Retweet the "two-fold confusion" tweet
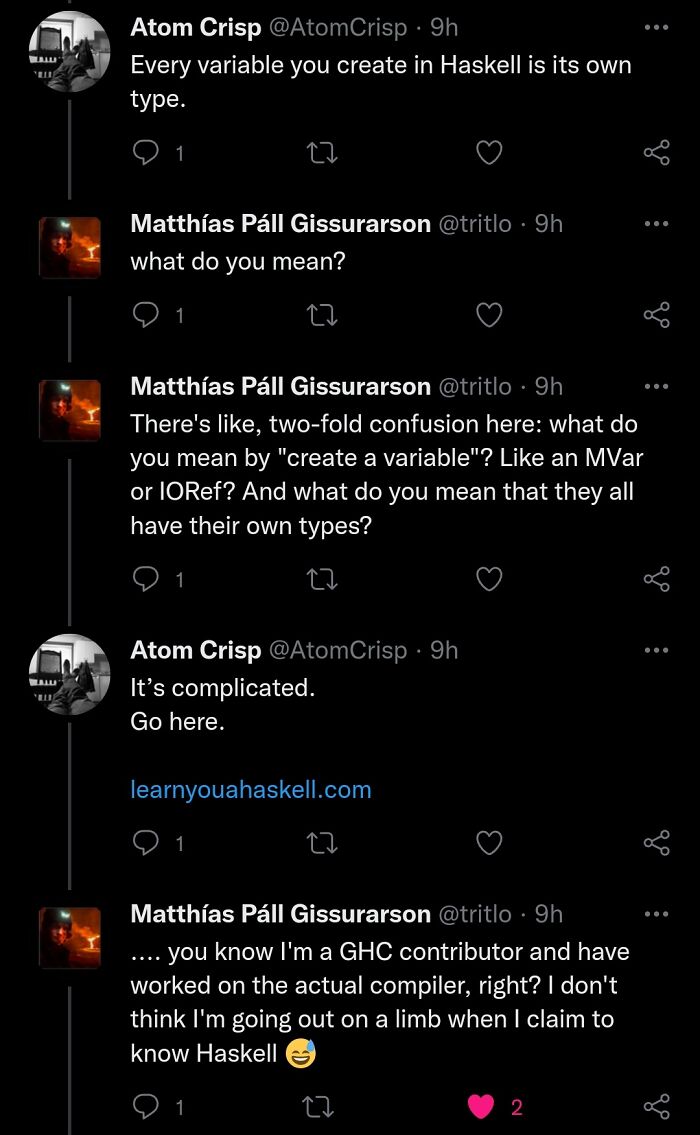This screenshot has width=700, height=1135. click(x=321, y=578)
